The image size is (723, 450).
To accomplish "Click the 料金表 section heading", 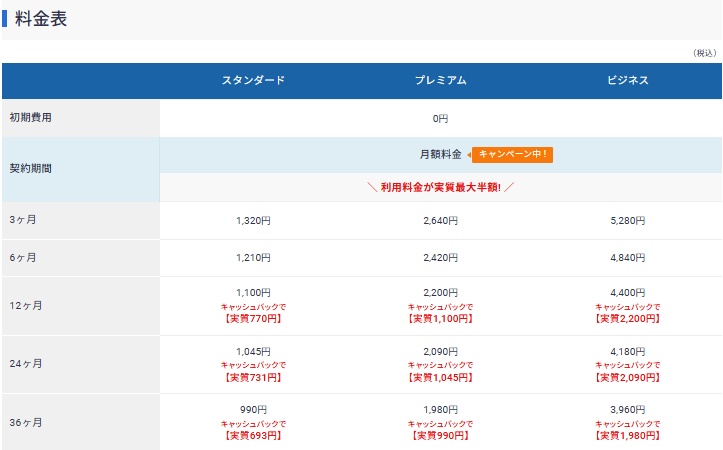I will click(41, 19).
